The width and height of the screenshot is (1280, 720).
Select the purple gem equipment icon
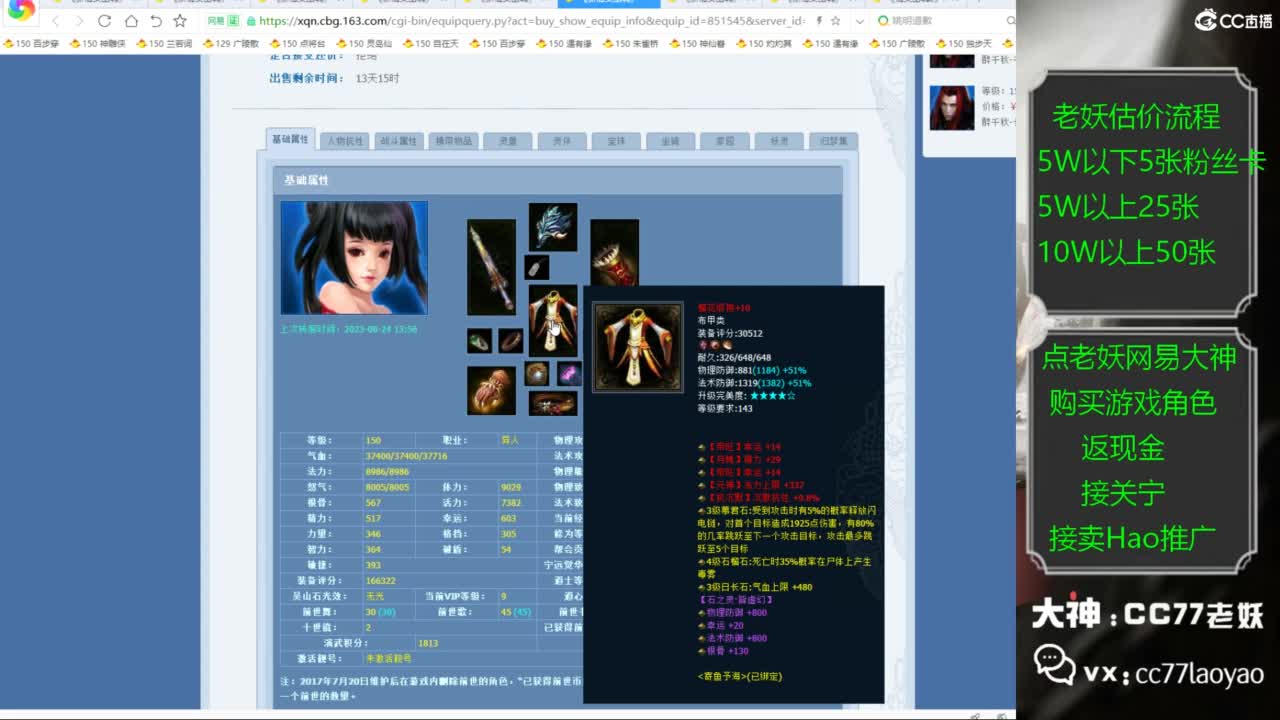point(569,374)
